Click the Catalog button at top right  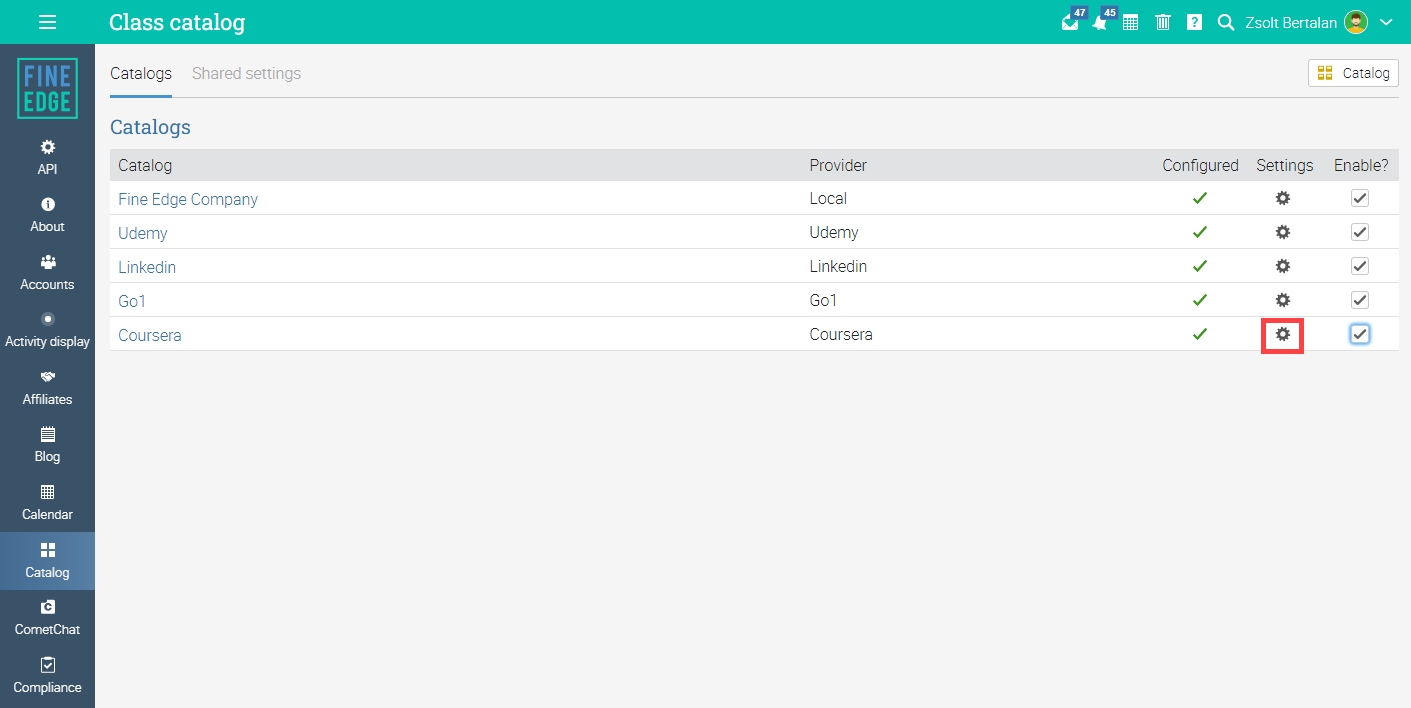click(1353, 73)
